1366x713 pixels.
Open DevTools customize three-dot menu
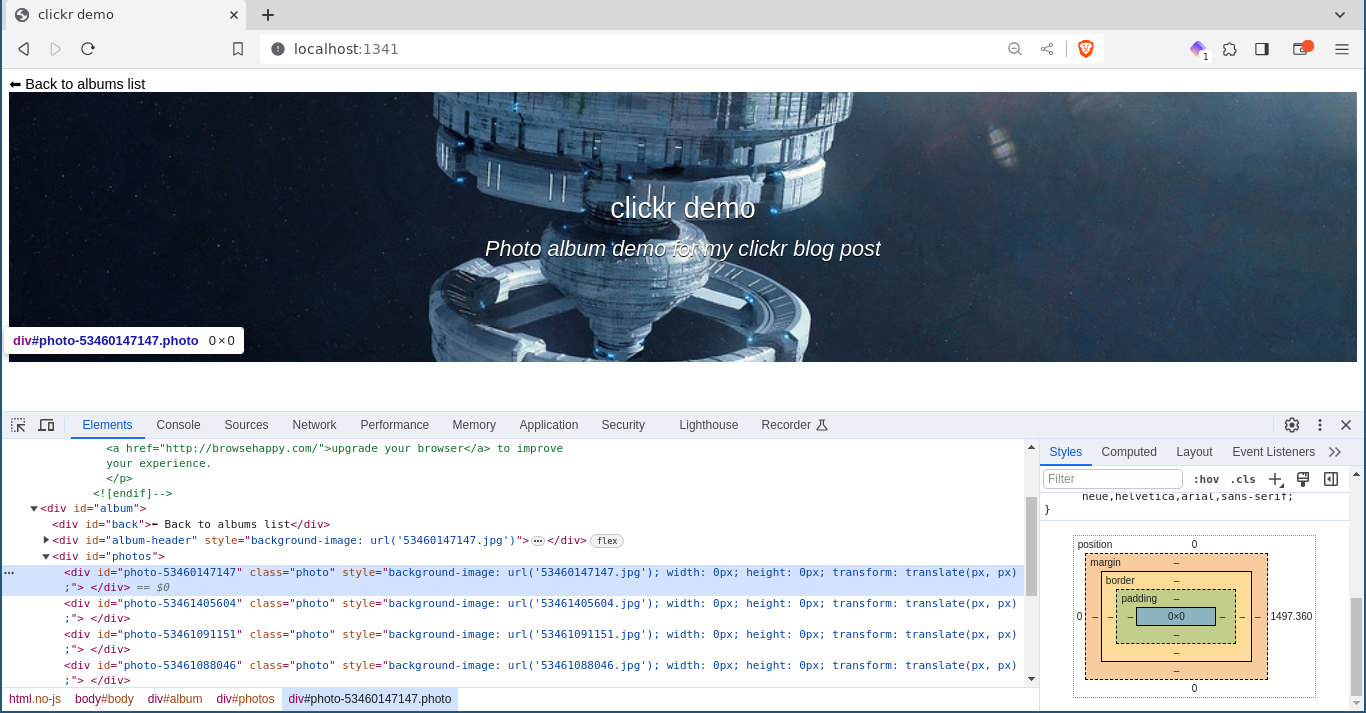(1320, 425)
